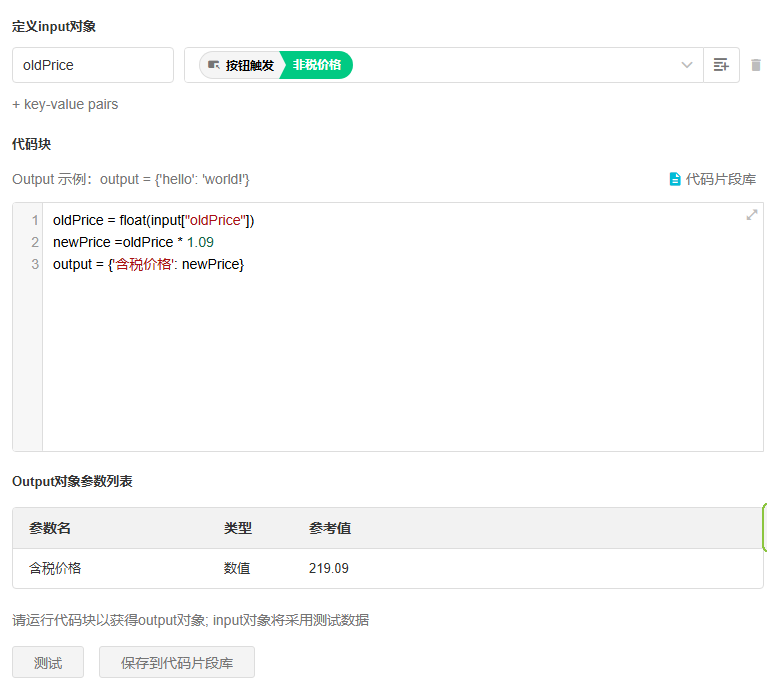Click the 219.09 reference value
767x683 pixels.
pos(329,568)
